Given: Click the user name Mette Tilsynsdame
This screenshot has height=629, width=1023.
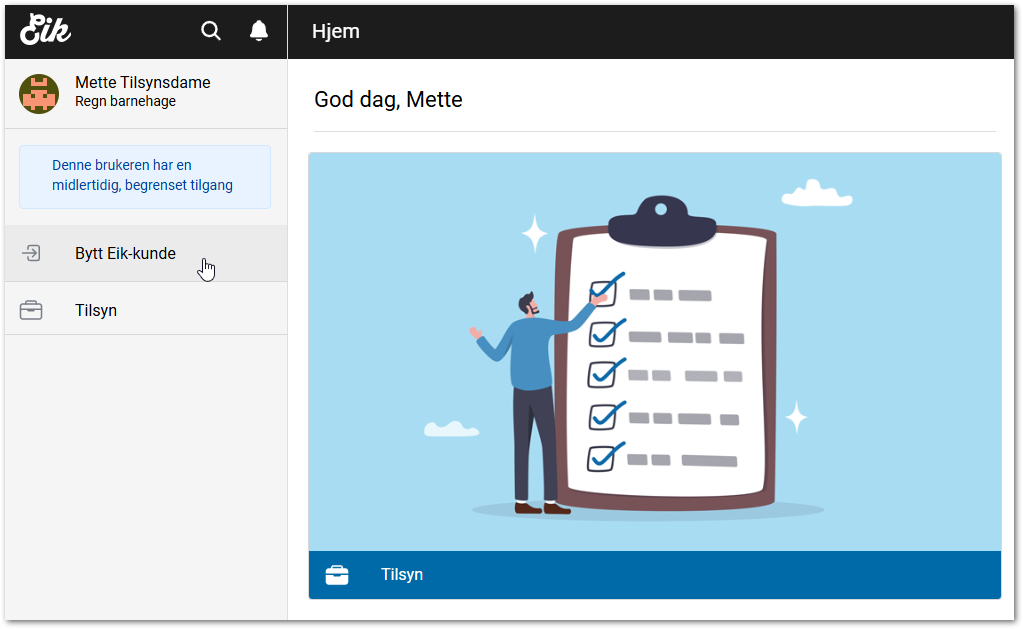Looking at the screenshot, I should point(142,83).
